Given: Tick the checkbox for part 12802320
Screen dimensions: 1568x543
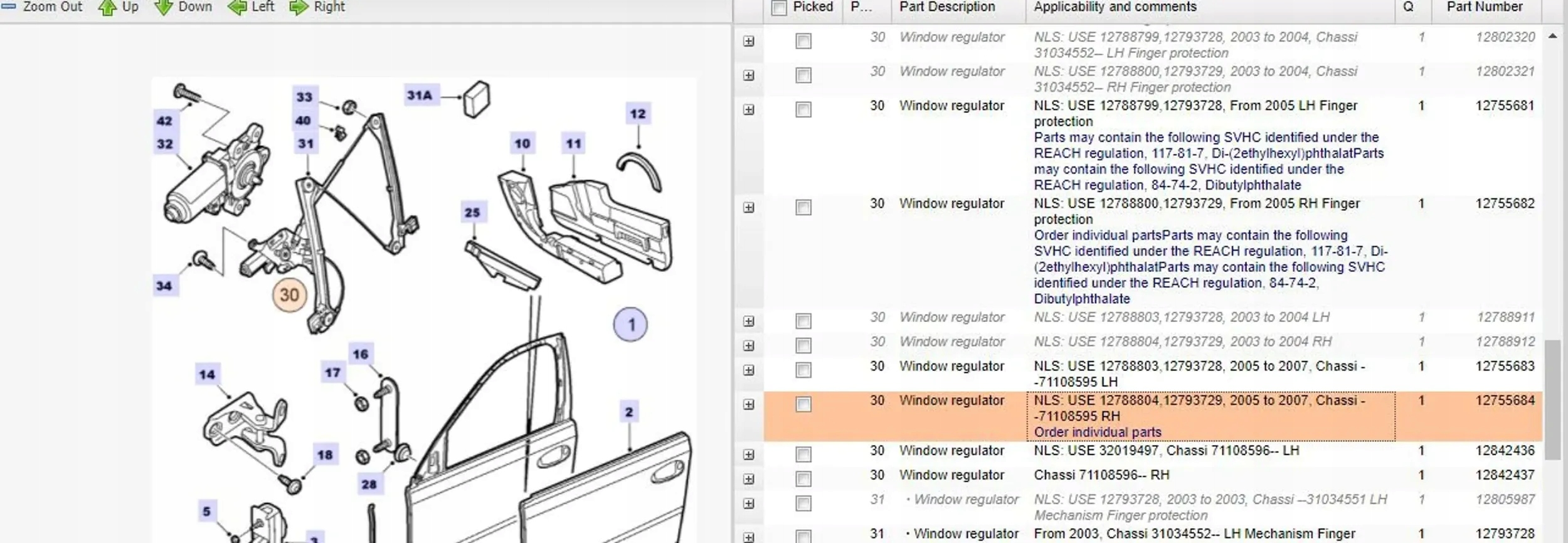Looking at the screenshot, I should click(803, 41).
